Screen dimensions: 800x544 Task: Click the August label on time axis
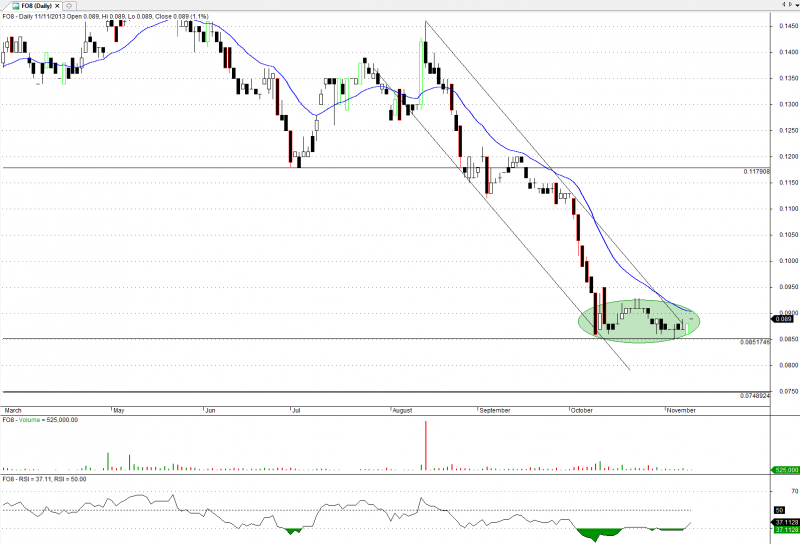(403, 410)
